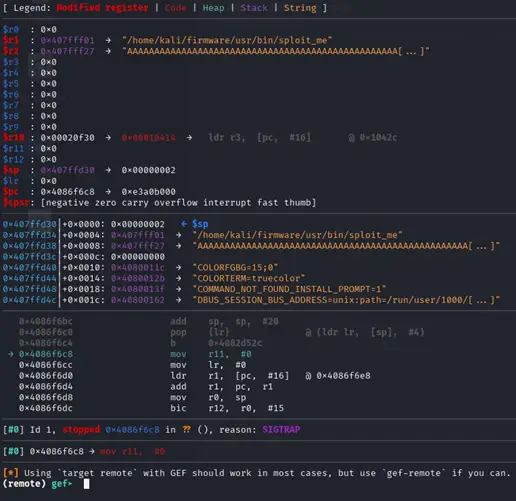
Task: Click the gef prompt input cursor
Action: point(86,484)
